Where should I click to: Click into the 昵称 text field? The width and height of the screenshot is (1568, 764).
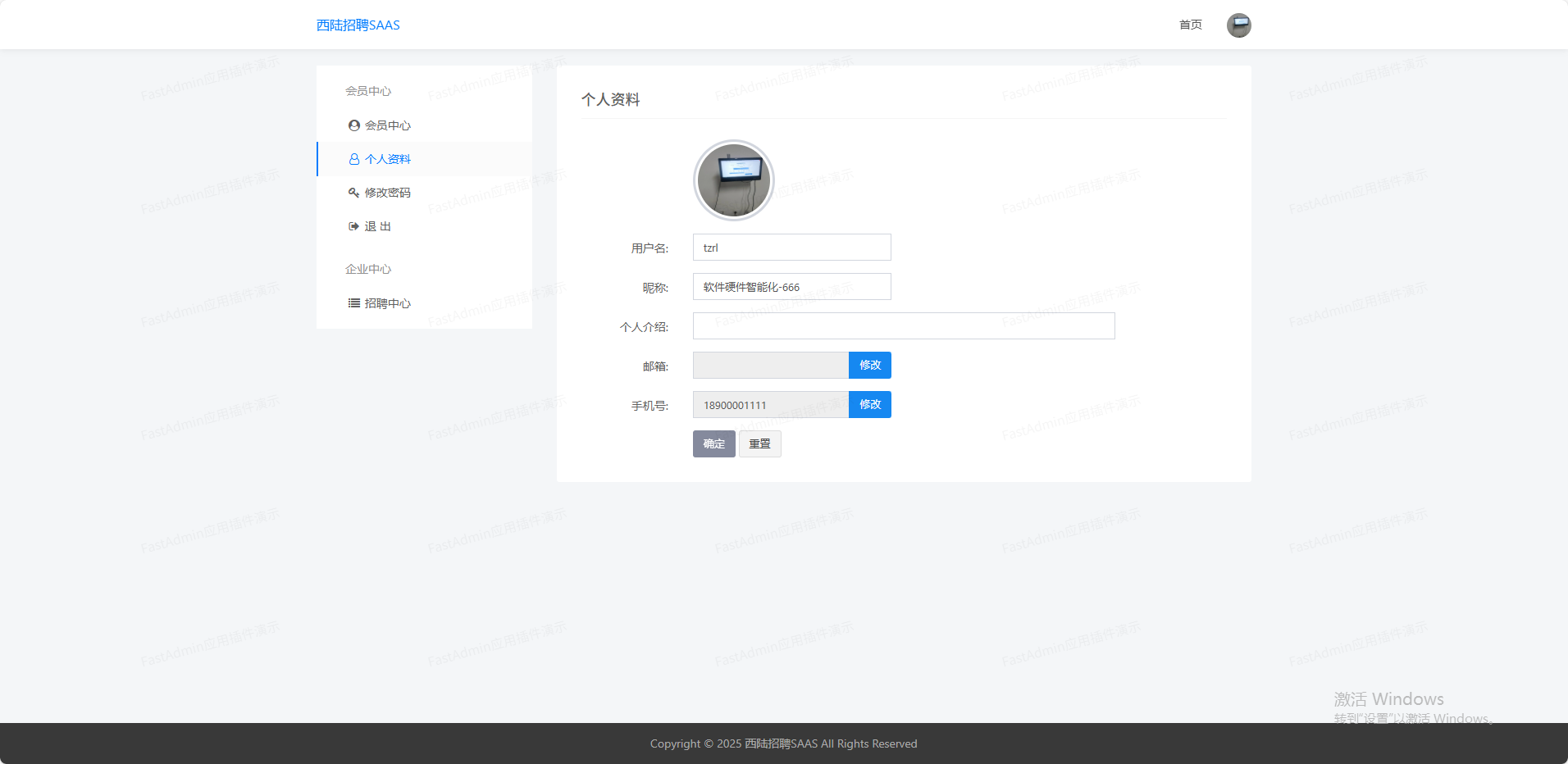pos(791,287)
